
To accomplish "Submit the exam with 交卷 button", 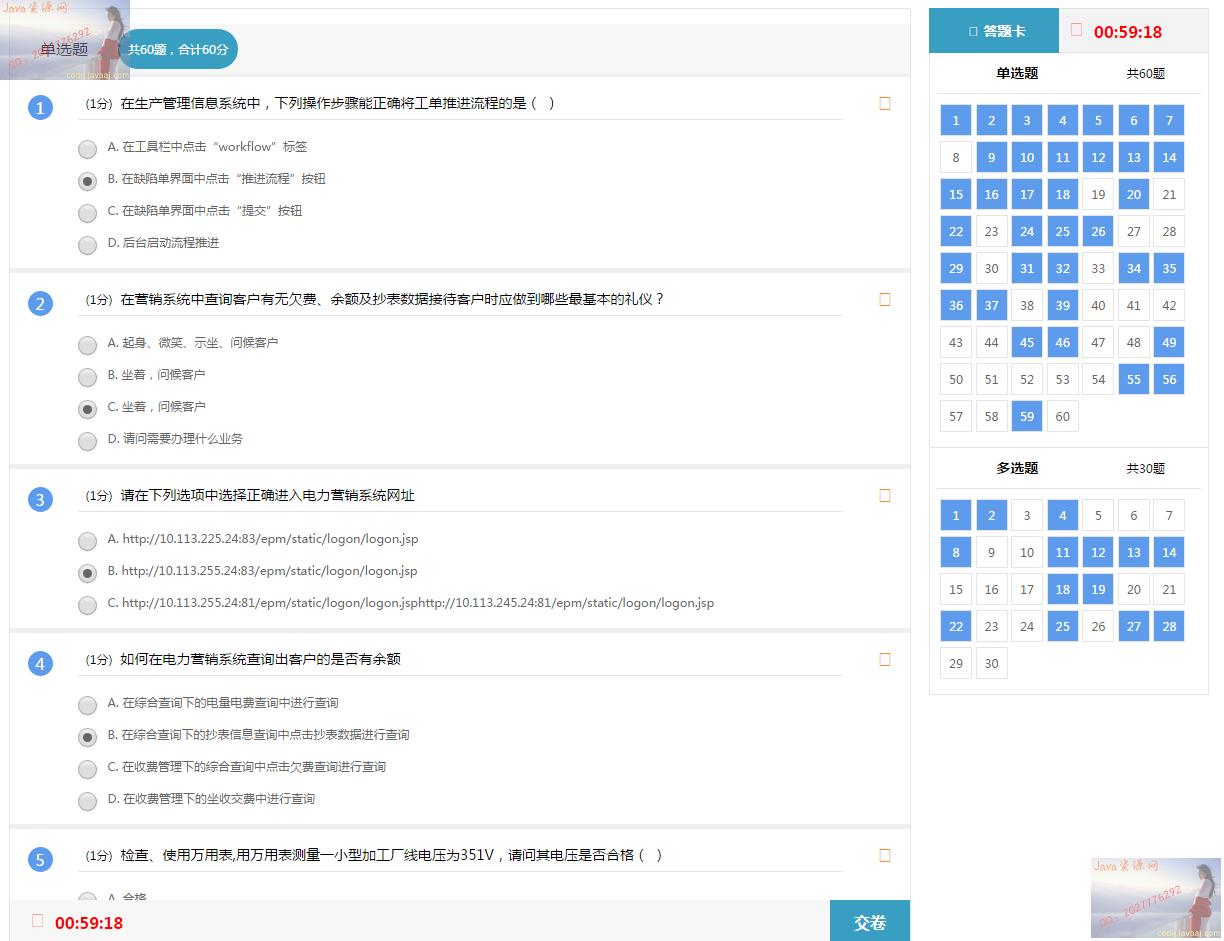I will pos(869,922).
